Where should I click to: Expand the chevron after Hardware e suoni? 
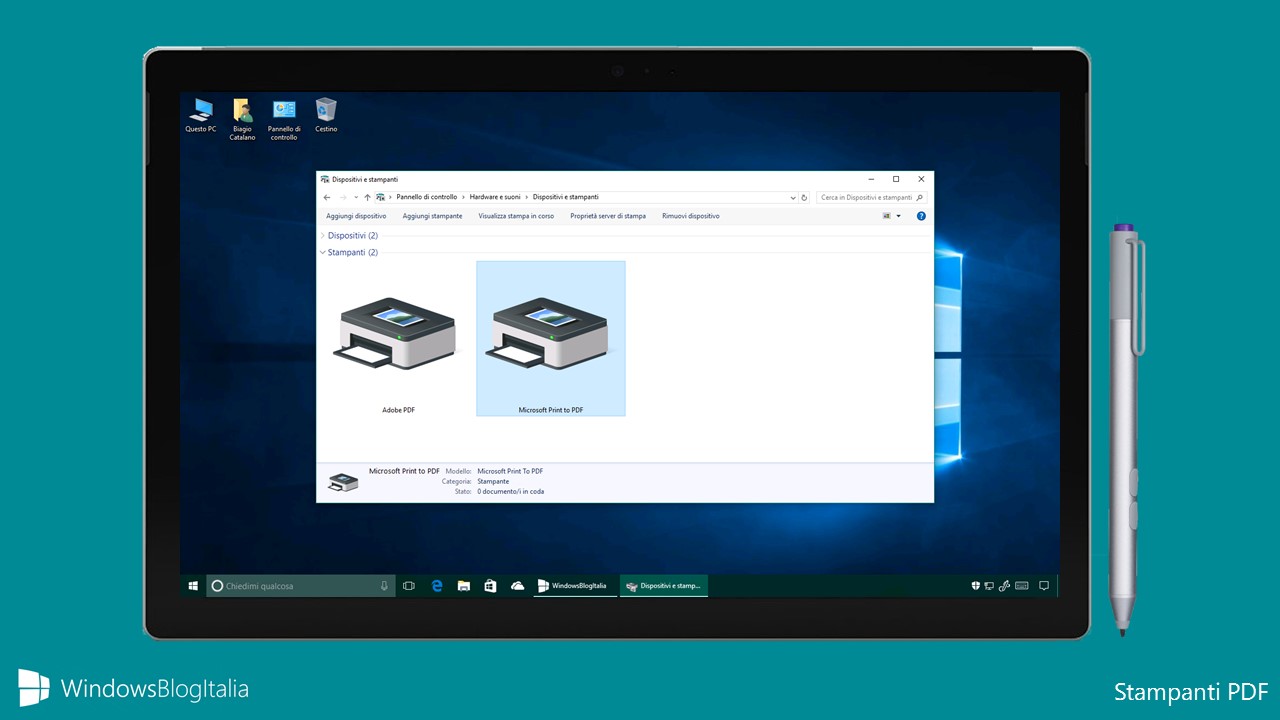click(x=527, y=198)
